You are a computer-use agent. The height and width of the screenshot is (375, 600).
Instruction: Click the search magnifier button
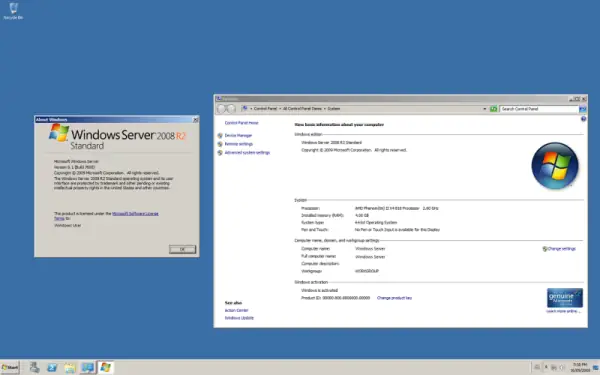[x=582, y=109]
